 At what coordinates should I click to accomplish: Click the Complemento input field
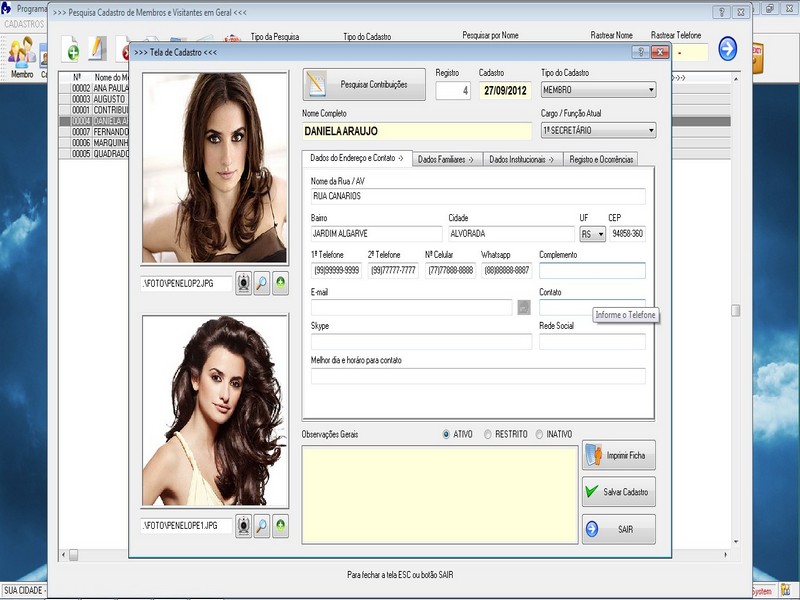pyautogui.click(x=592, y=270)
